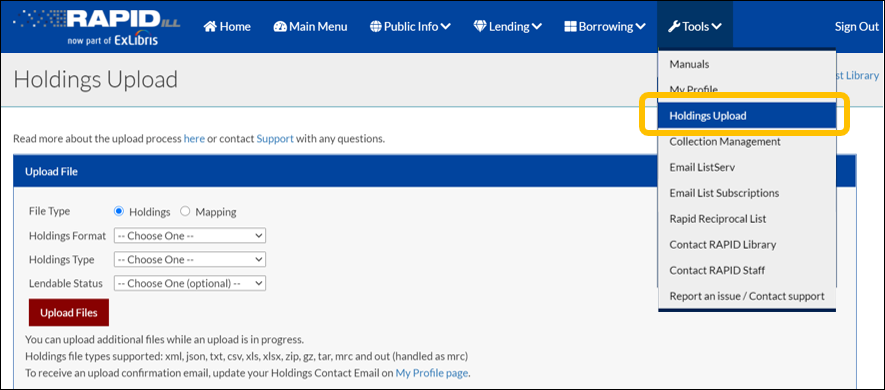This screenshot has height=390, width=885.
Task: Click the Upload Files button
Action: pyautogui.click(x=69, y=313)
